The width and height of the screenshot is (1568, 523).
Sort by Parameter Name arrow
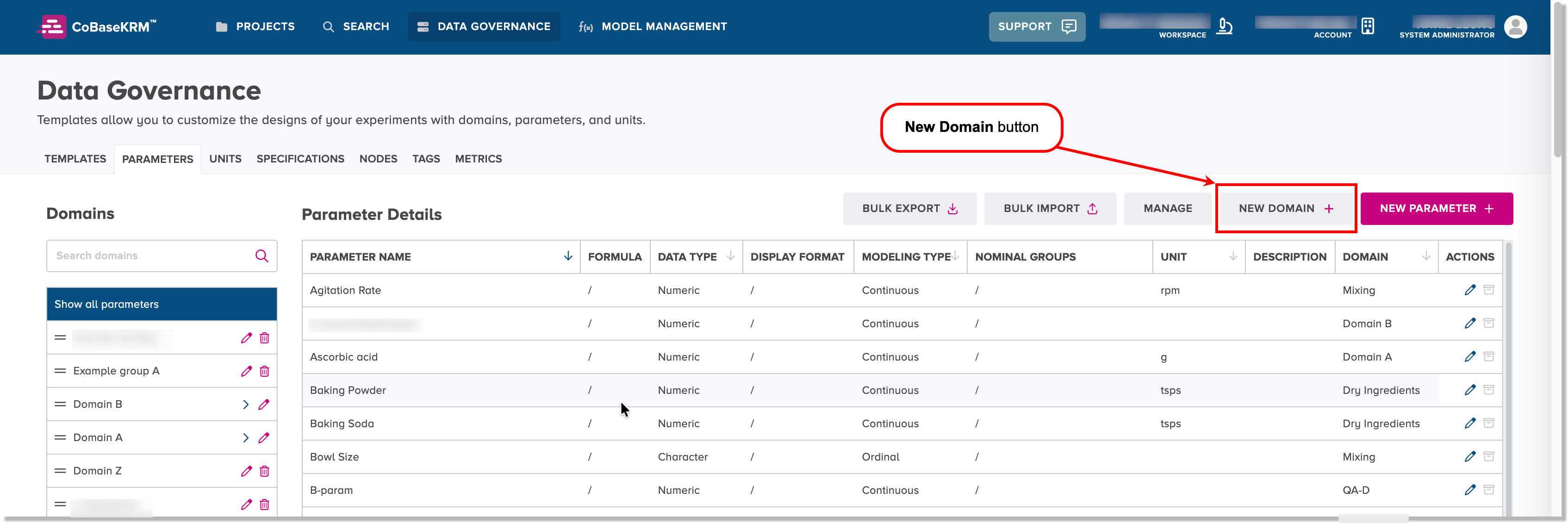pos(568,256)
